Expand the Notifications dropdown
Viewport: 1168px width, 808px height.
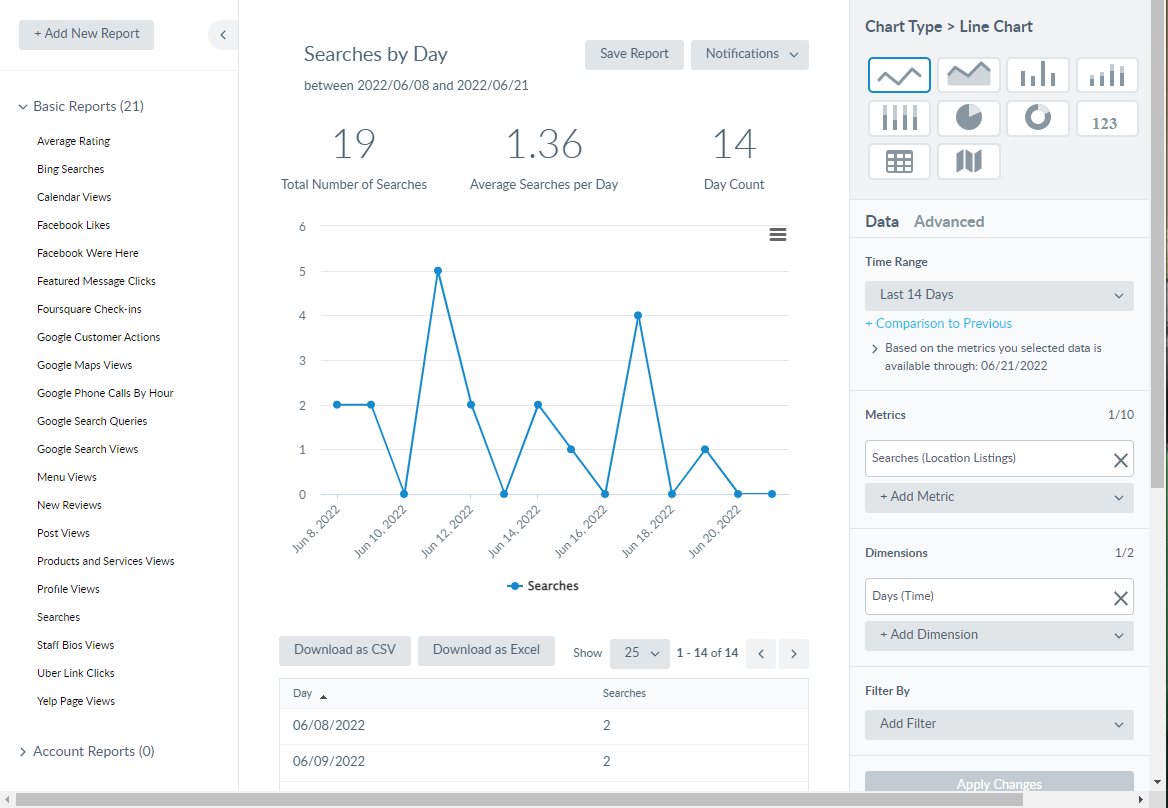pos(749,55)
